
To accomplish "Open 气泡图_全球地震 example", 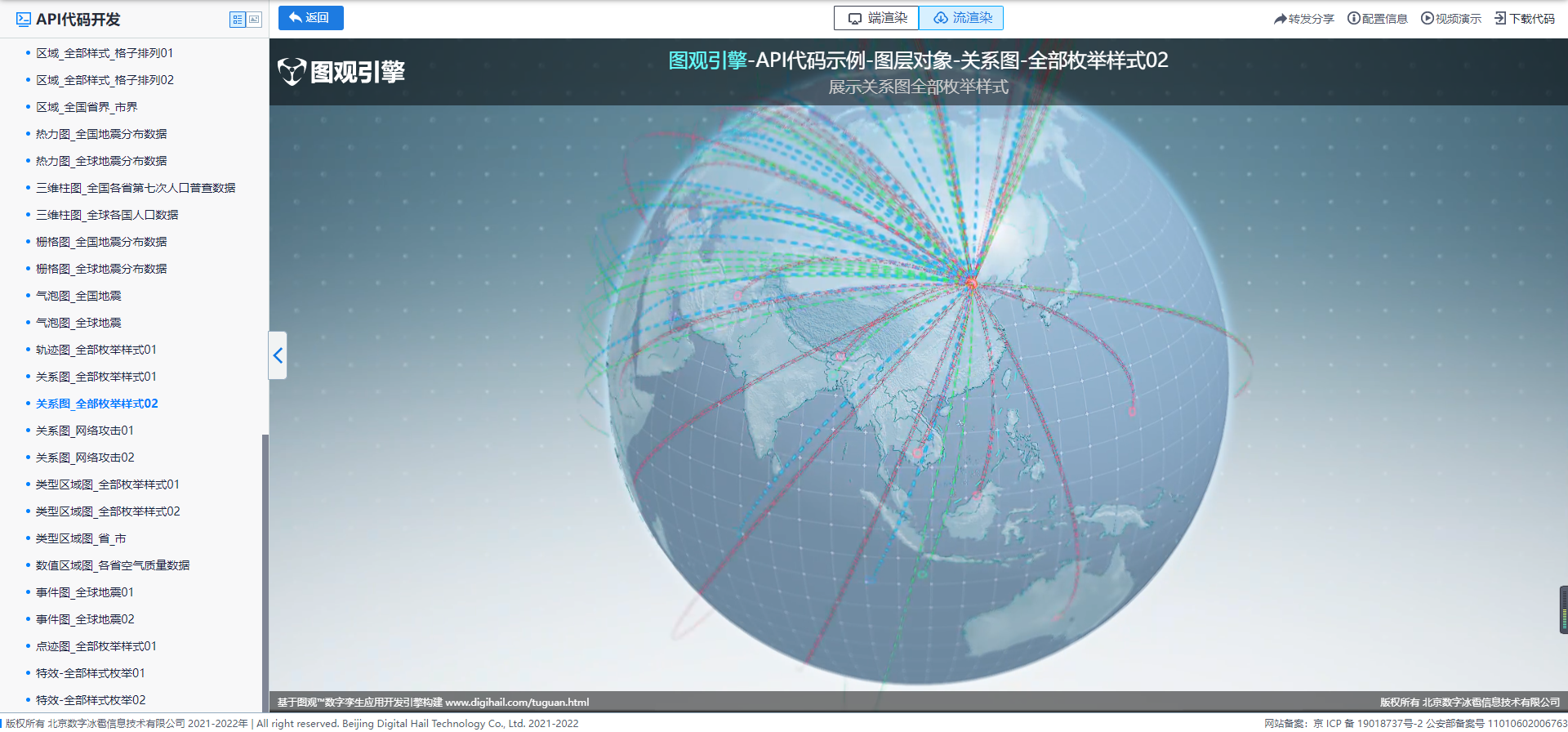I will [78, 323].
